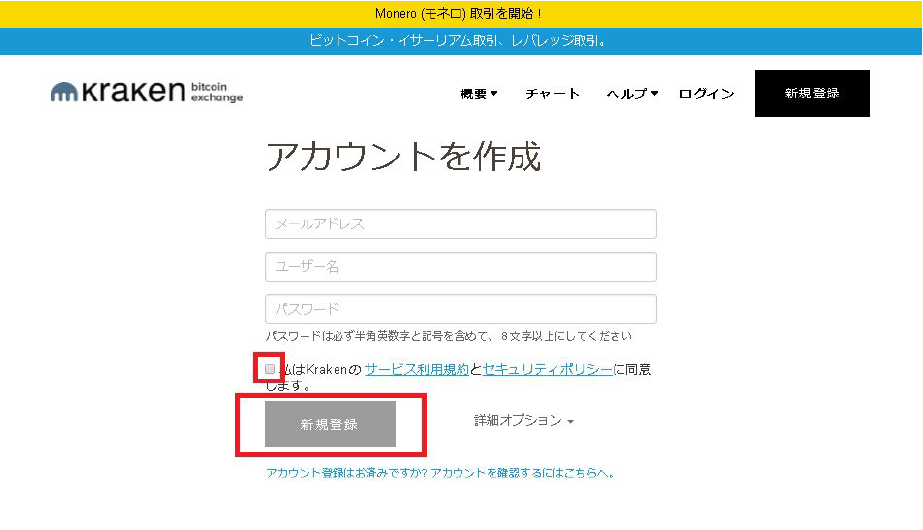Open the 概要 dropdown menu

[479, 94]
